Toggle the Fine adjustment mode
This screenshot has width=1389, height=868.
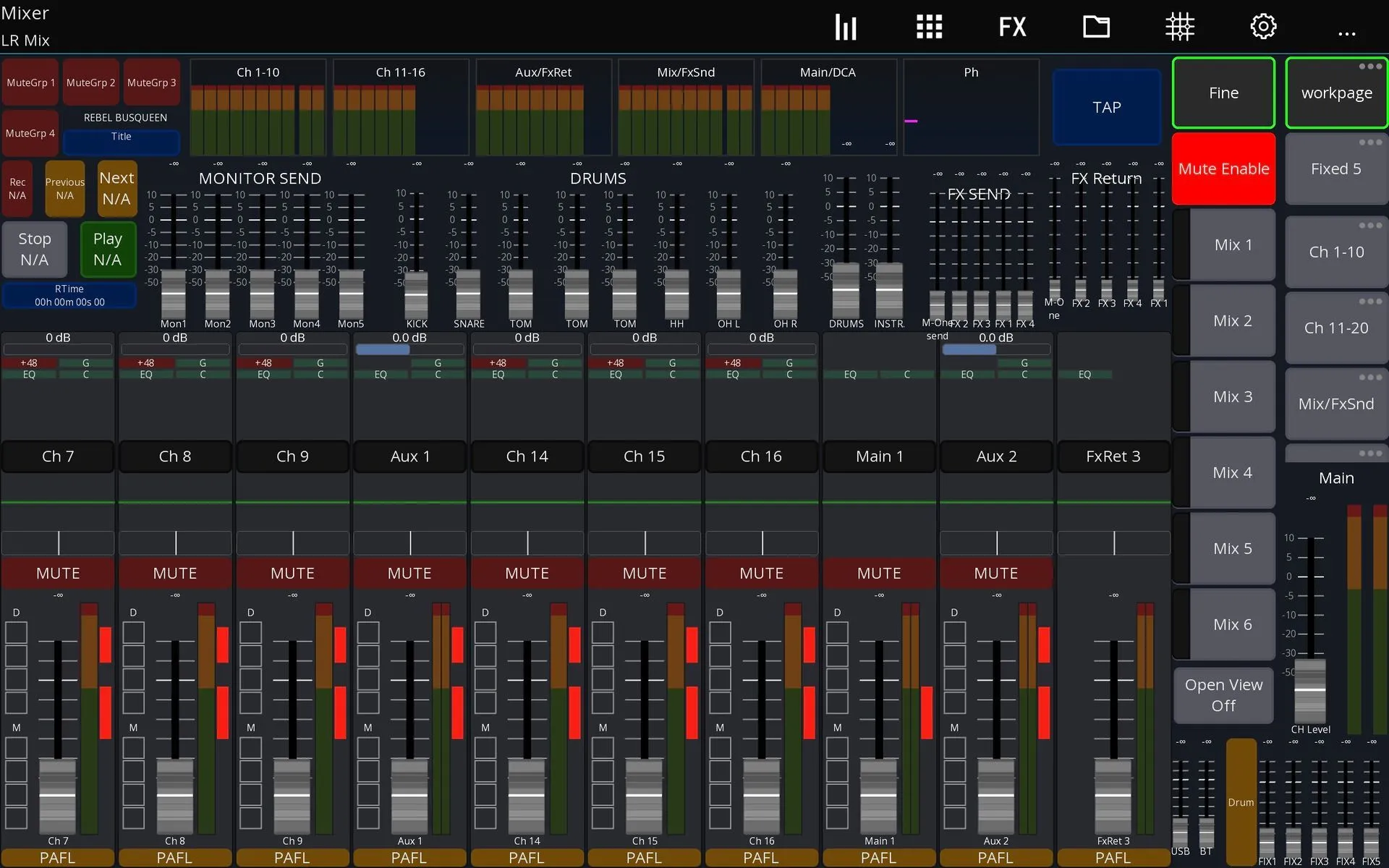pyautogui.click(x=1223, y=93)
